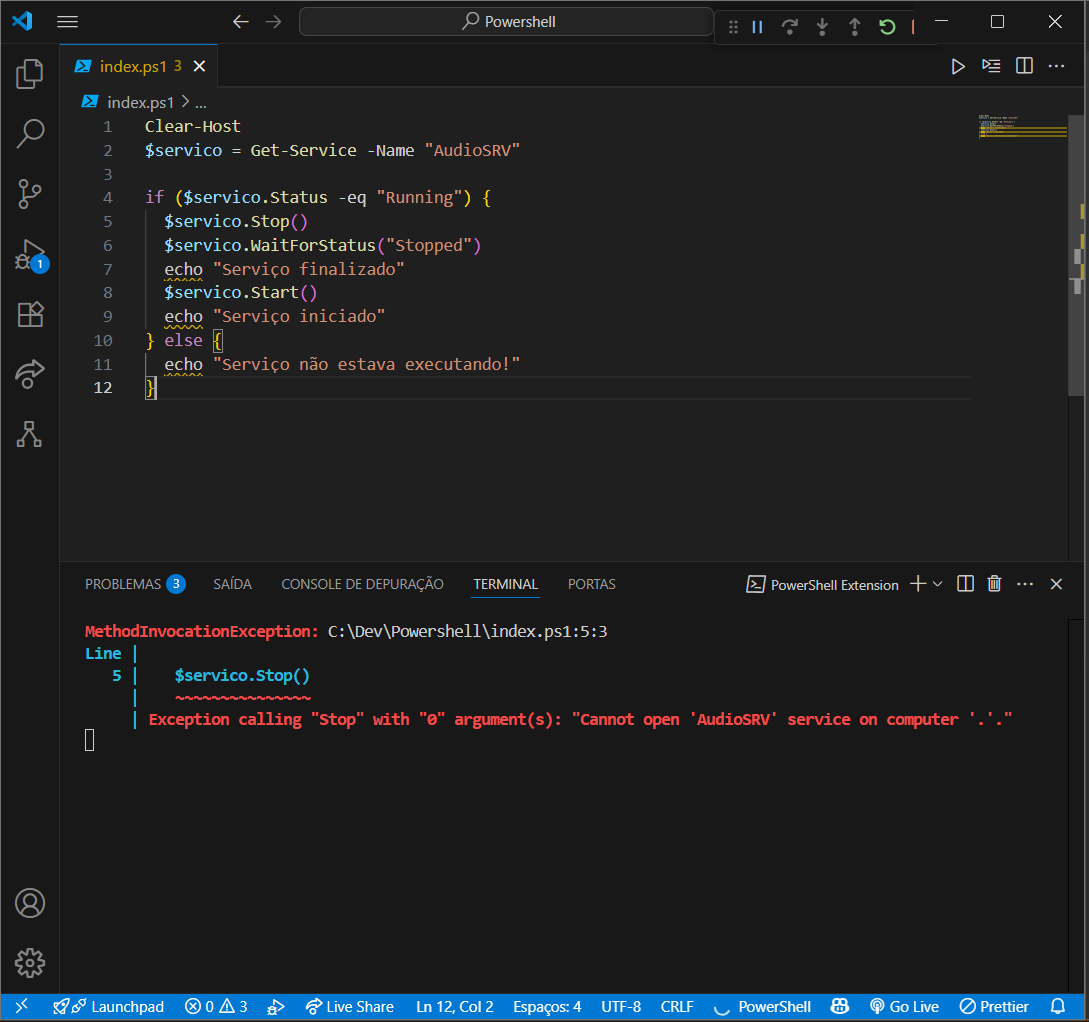Screen dimensions: 1089x1022
Task: Open notifications with the bell icon
Action: [x=1058, y=1007]
